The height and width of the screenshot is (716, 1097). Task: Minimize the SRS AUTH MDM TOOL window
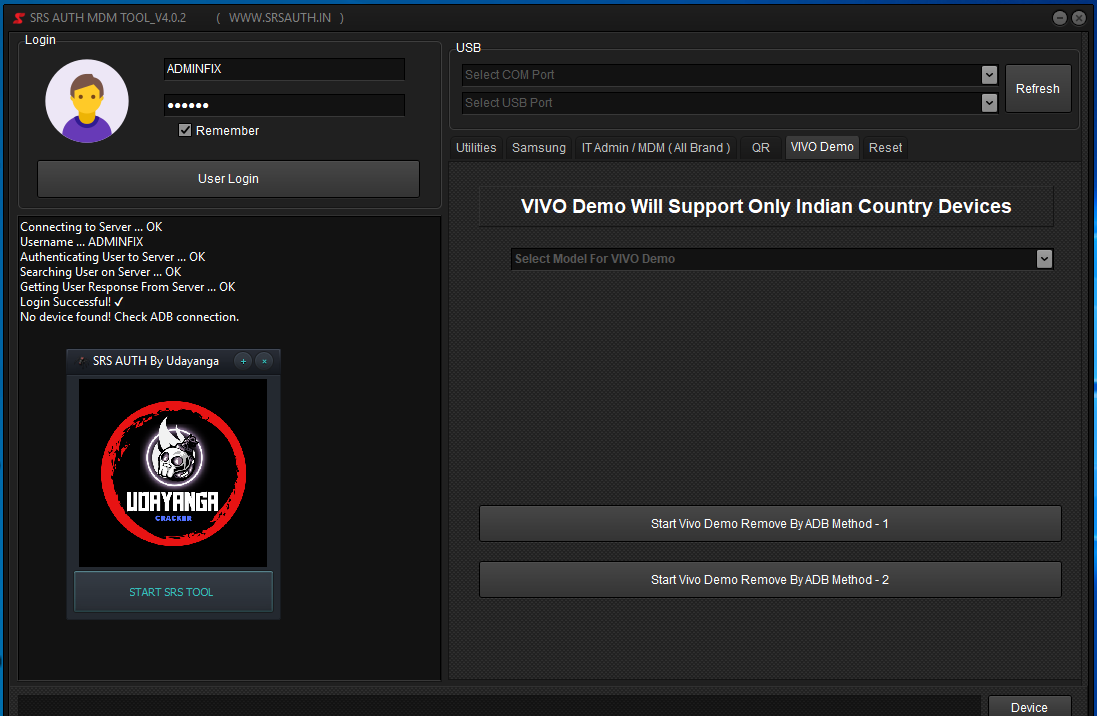[x=1060, y=18]
